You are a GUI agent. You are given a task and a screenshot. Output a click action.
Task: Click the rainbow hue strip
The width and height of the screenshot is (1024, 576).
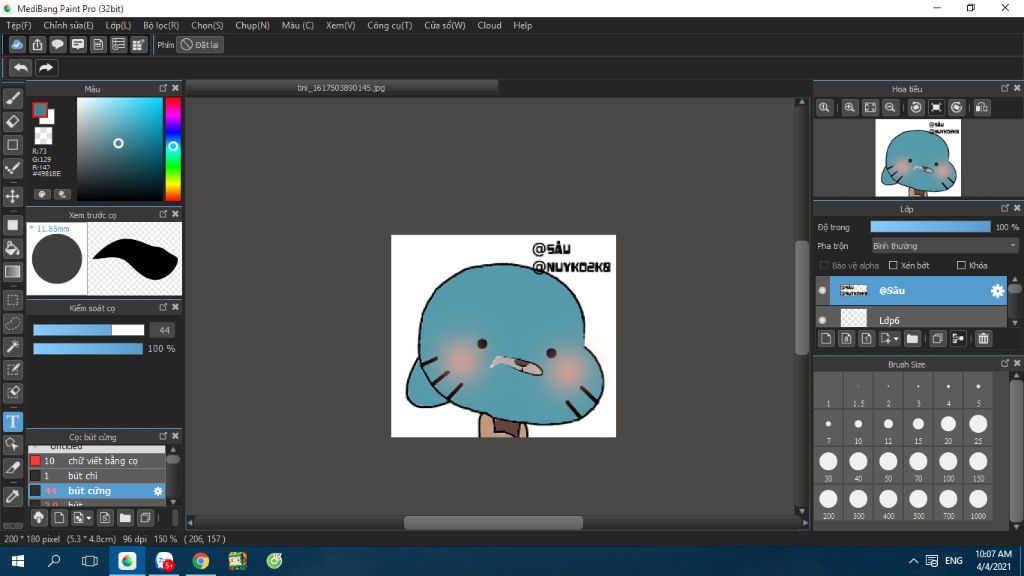[173, 149]
